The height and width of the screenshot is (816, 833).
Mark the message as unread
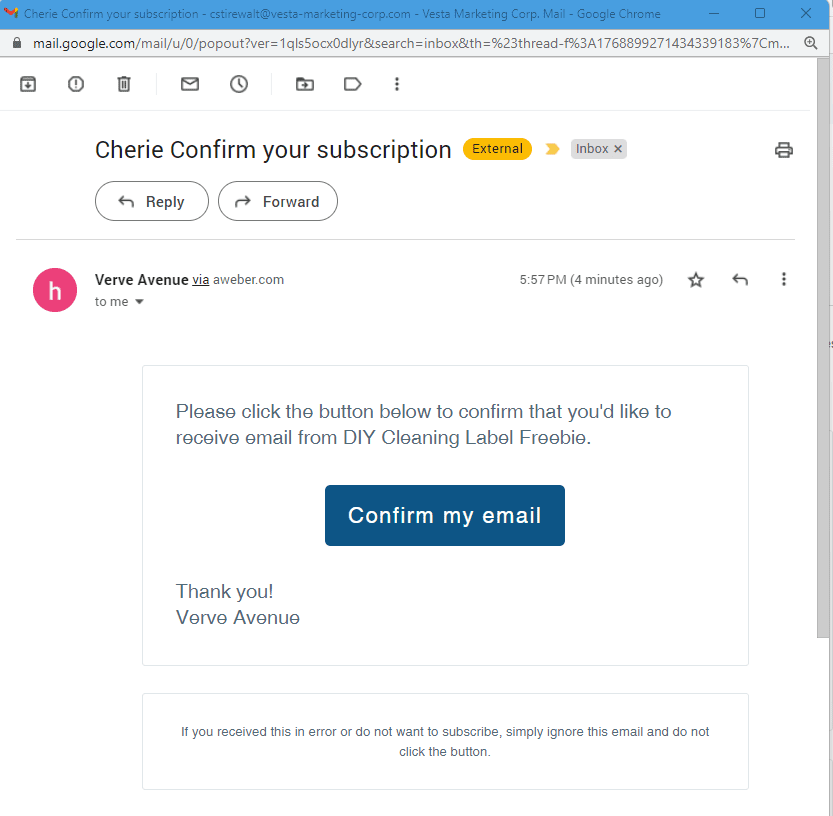(190, 84)
